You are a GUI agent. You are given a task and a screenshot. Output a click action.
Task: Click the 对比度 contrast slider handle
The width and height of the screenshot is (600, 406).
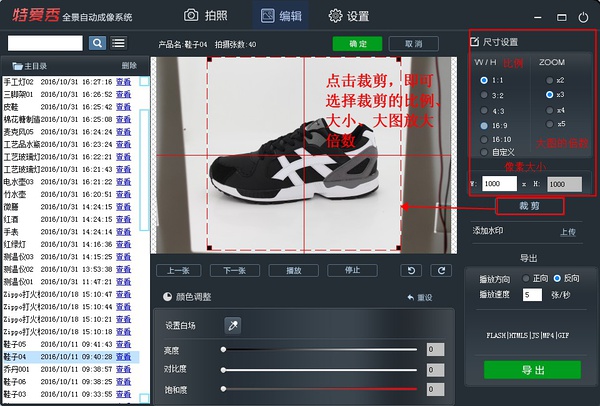223,370
